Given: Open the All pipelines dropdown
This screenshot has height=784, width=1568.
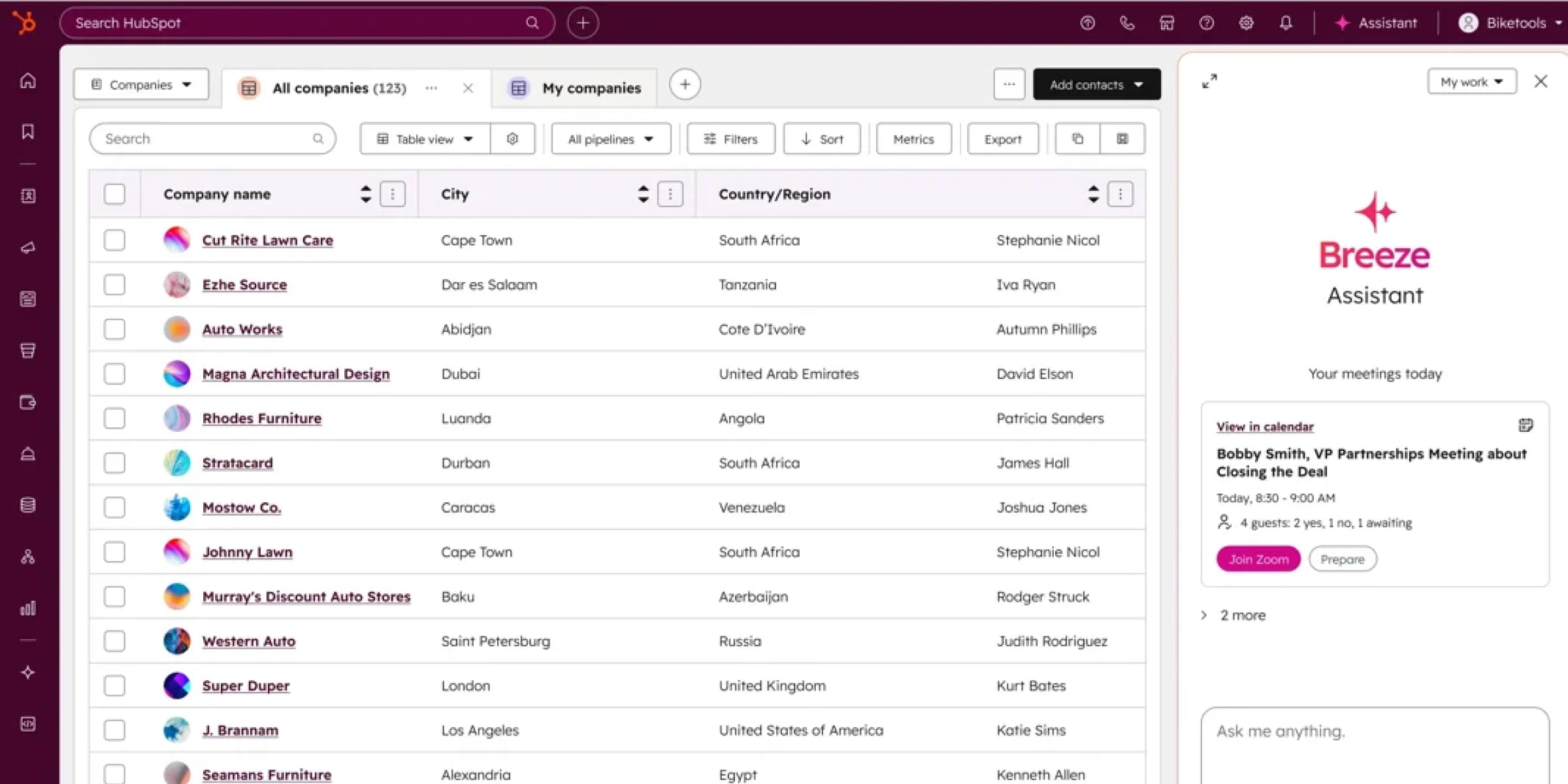Looking at the screenshot, I should (610, 139).
